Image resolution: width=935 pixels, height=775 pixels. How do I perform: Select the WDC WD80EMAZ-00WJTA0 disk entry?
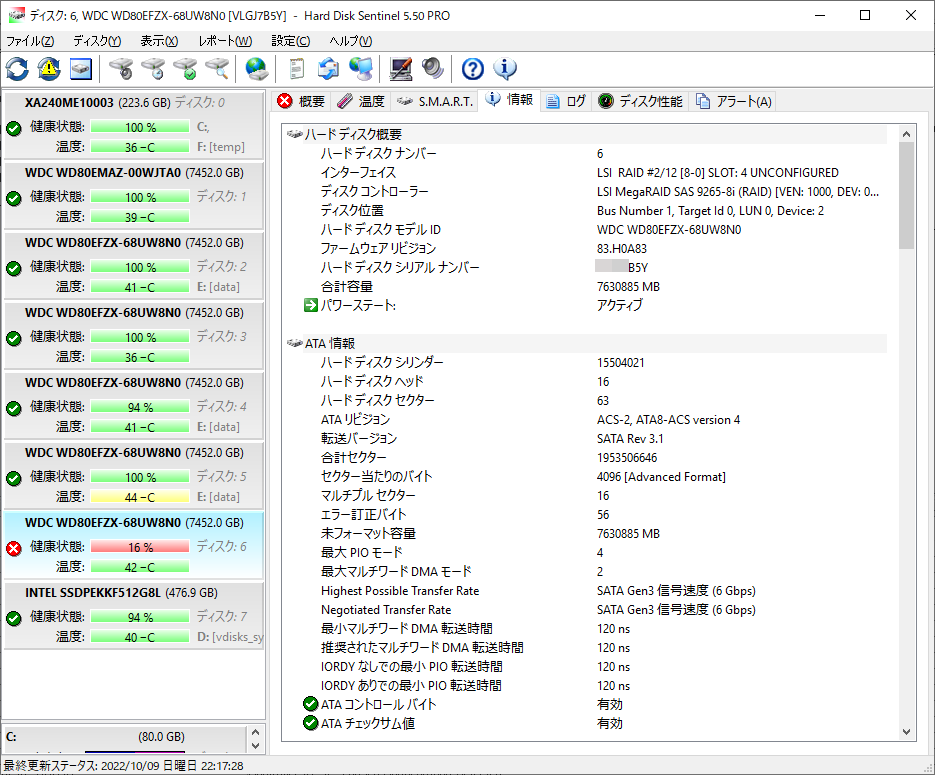click(134, 195)
